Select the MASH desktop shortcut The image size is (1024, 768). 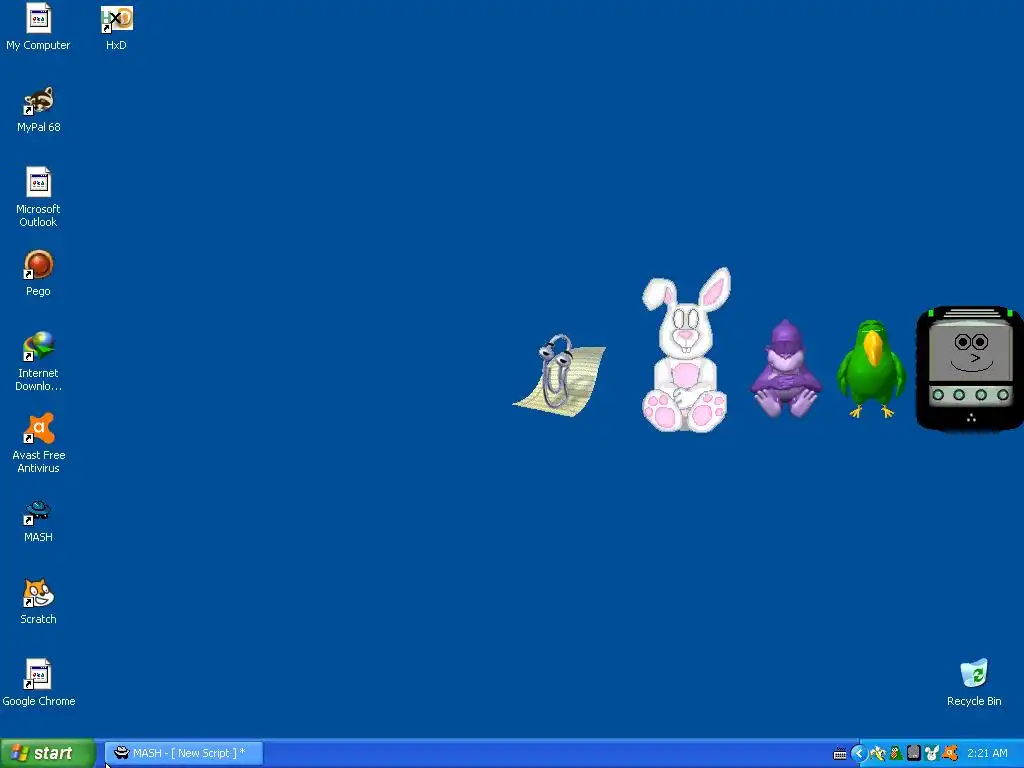coord(38,521)
